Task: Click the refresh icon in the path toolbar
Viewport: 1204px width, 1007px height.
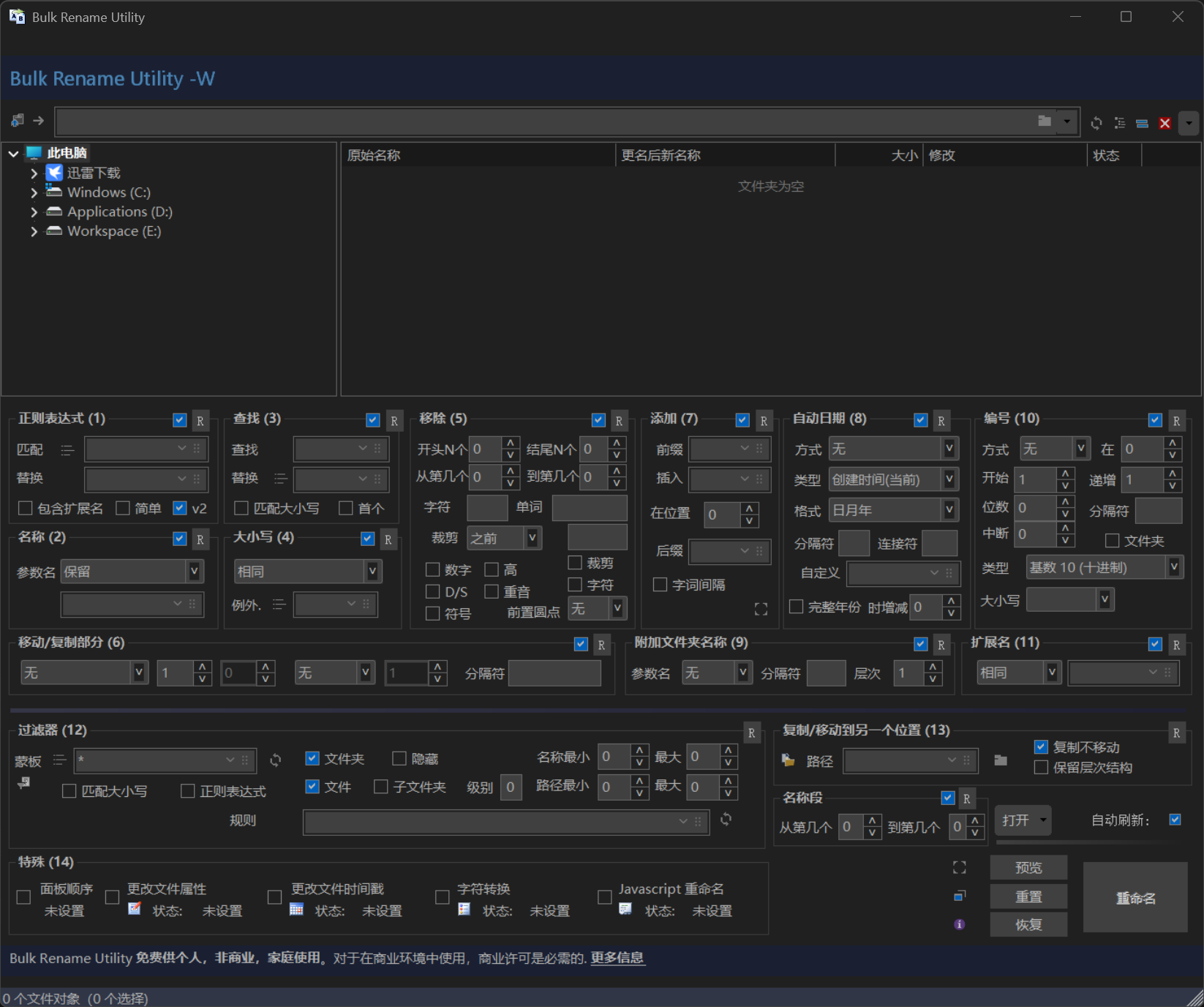Action: pos(1096,123)
